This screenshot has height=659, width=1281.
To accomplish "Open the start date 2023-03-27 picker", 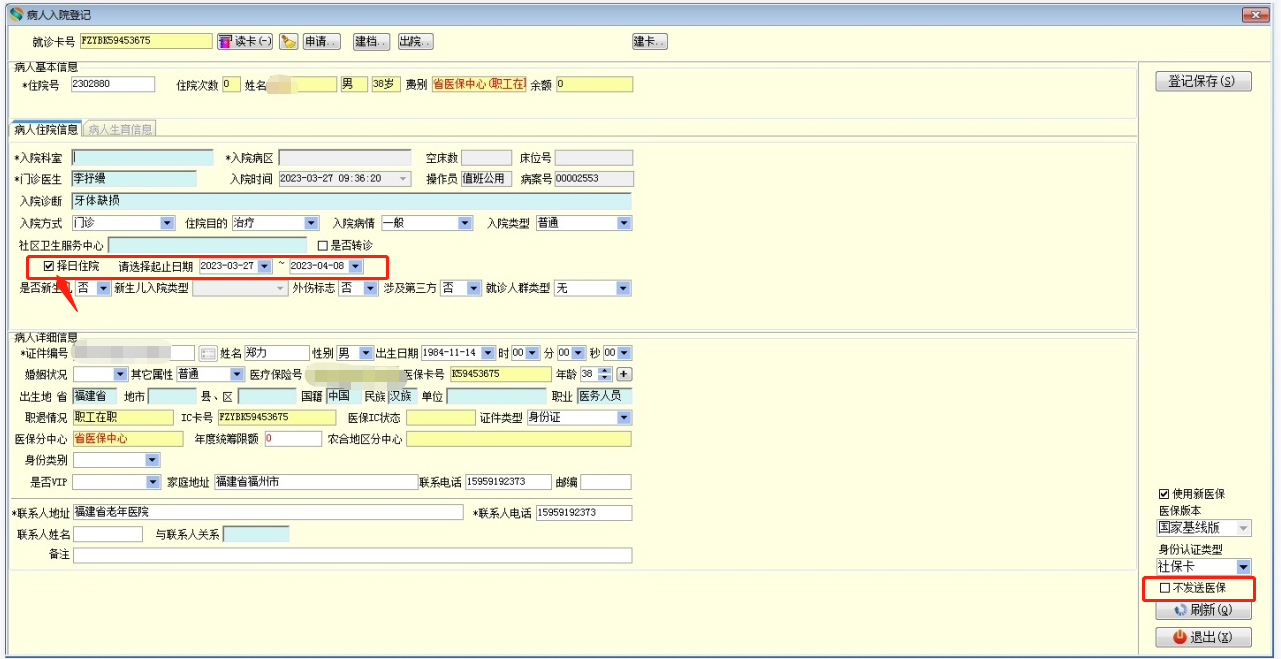I will click(264, 266).
